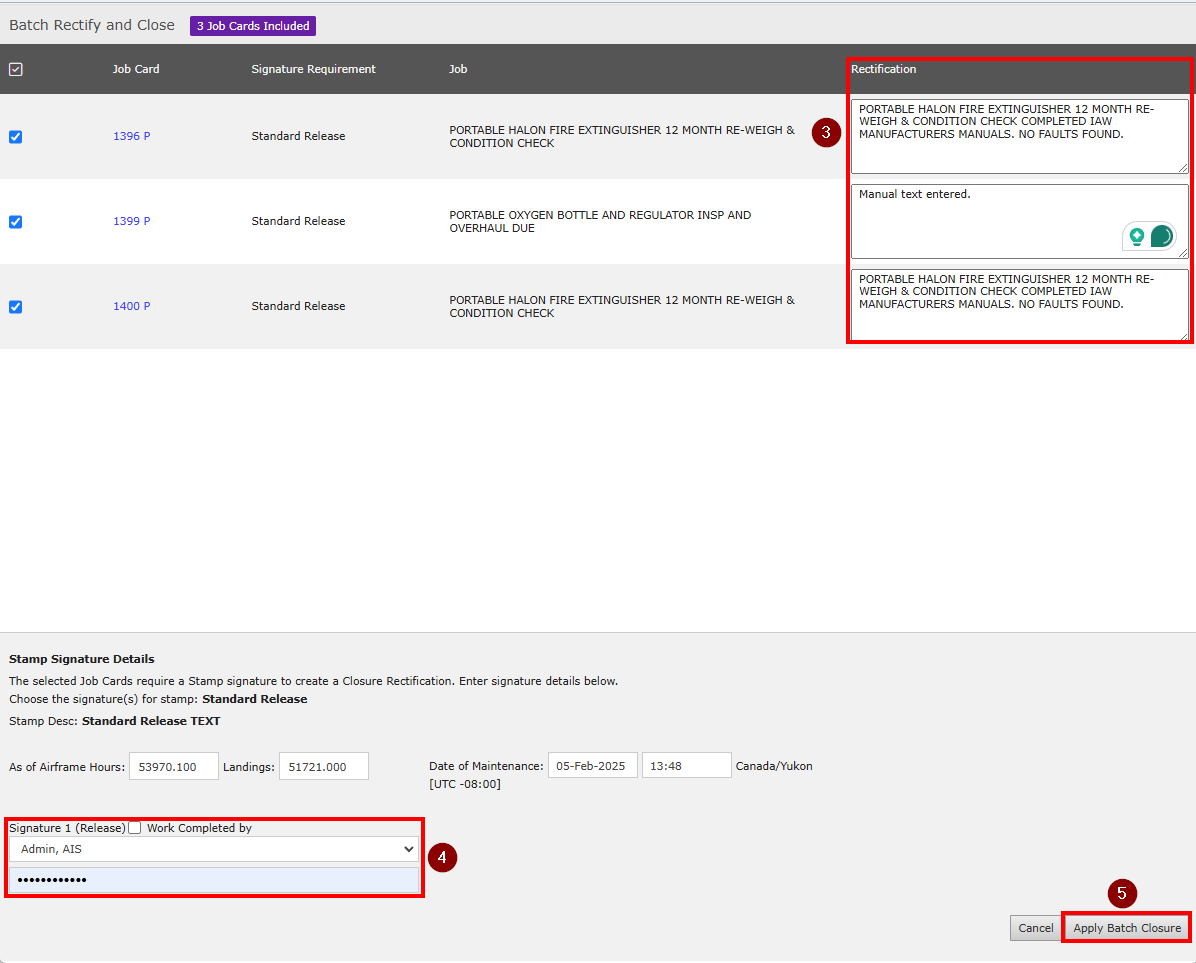Click the Batch Rectify and Close title

[x=92, y=25]
